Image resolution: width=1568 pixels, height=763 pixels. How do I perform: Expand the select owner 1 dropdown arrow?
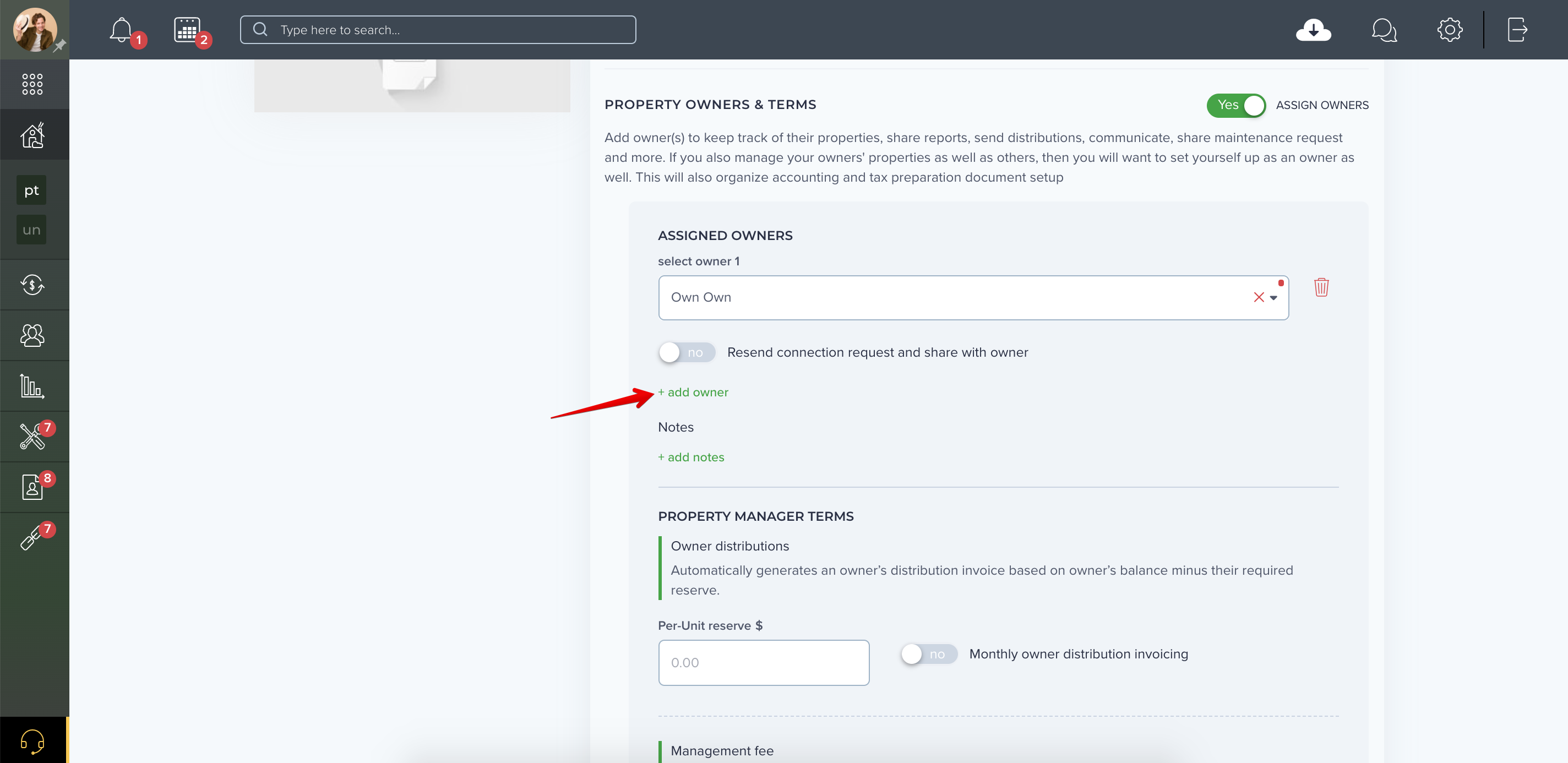(x=1273, y=298)
